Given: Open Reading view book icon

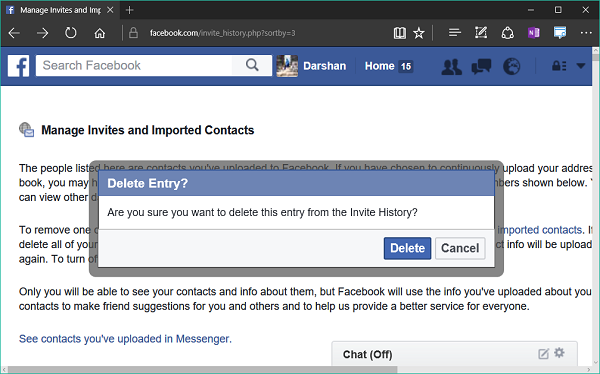Looking at the screenshot, I should pos(399,33).
